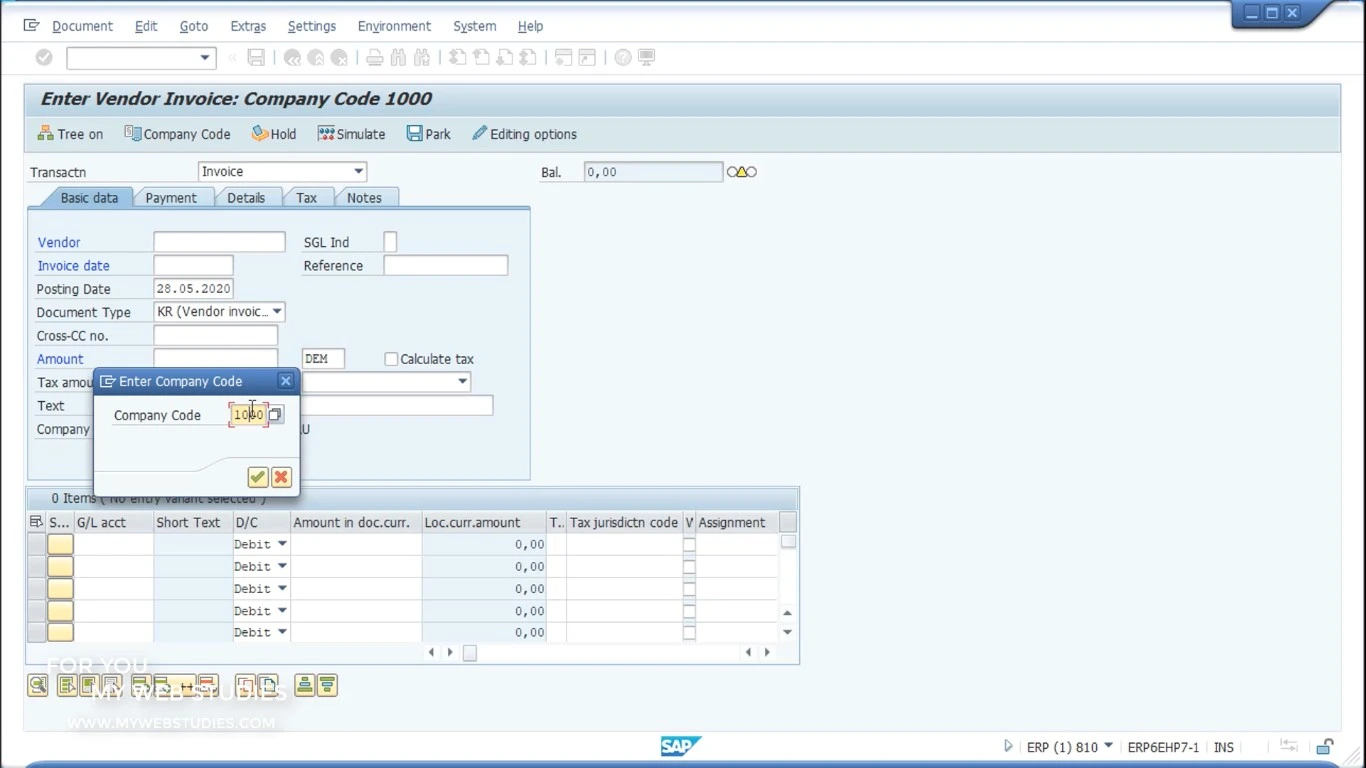Tick the V checkbox in fifth item row
The height and width of the screenshot is (768, 1366).
(x=689, y=632)
